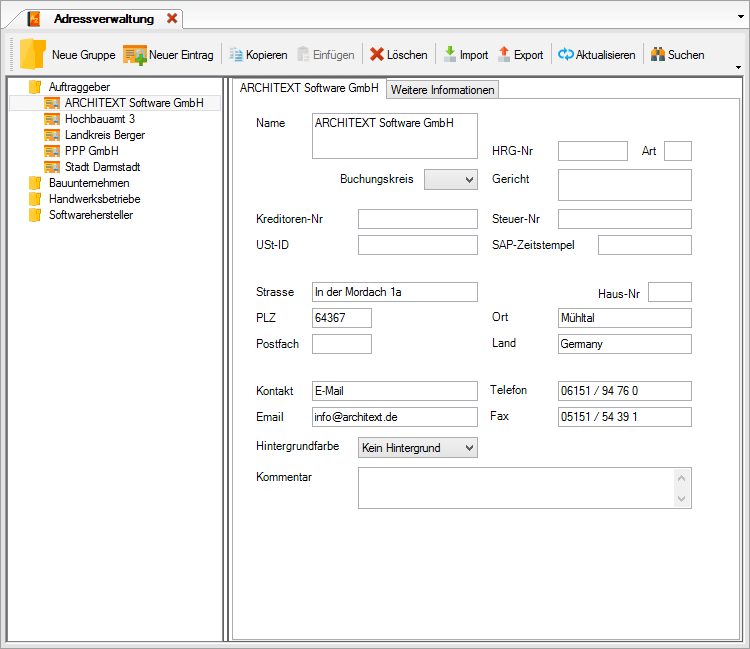
Task: Click the Neuer Eintrag button label
Action: click(181, 55)
